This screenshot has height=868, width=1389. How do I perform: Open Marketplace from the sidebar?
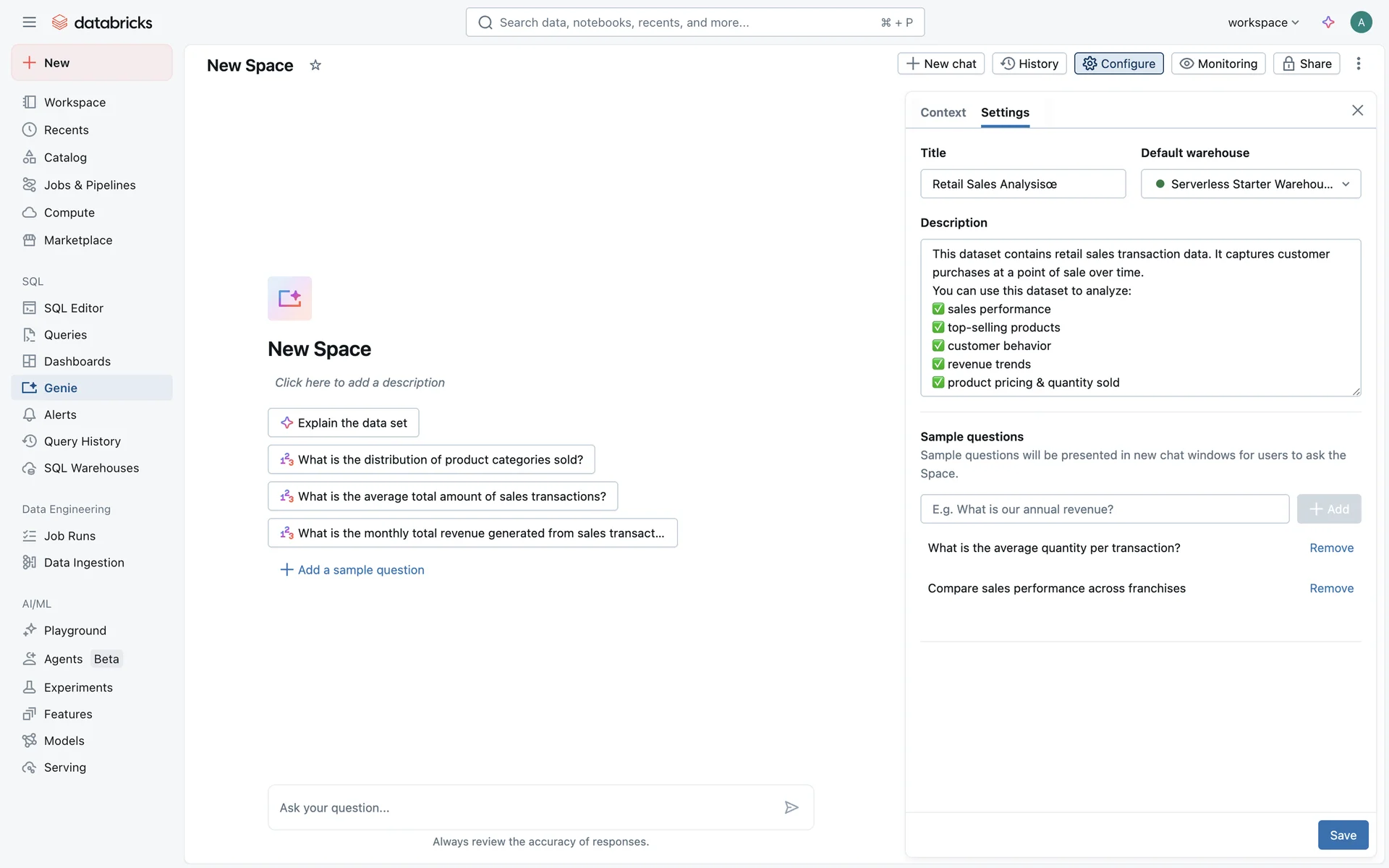click(x=78, y=240)
